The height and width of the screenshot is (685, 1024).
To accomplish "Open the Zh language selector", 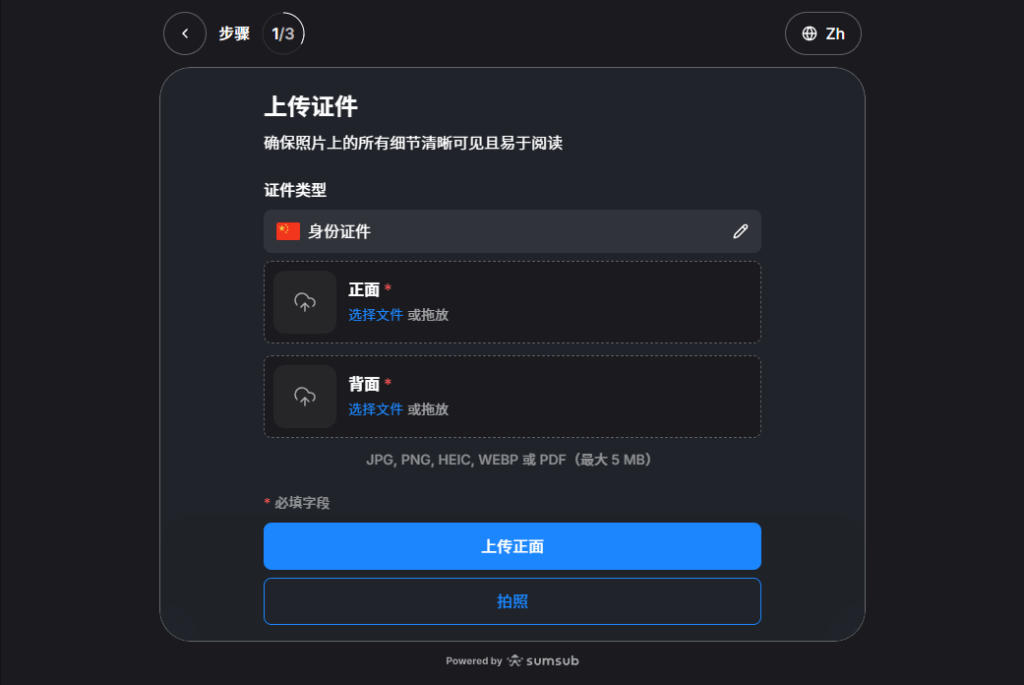I will point(823,33).
